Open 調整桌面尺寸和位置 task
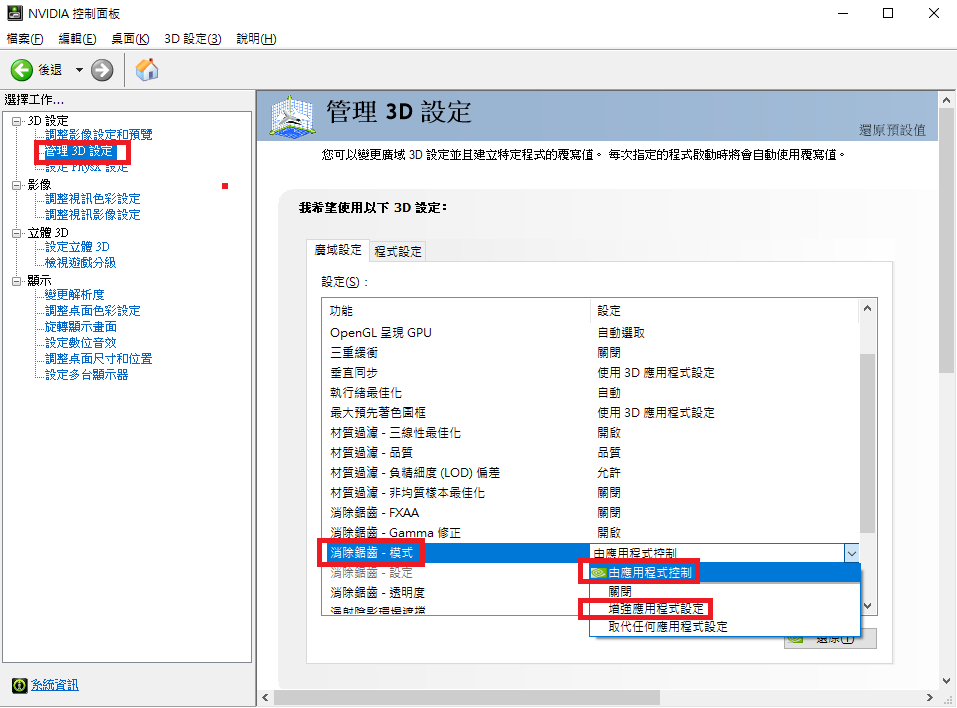The width and height of the screenshot is (957, 708). point(99,359)
